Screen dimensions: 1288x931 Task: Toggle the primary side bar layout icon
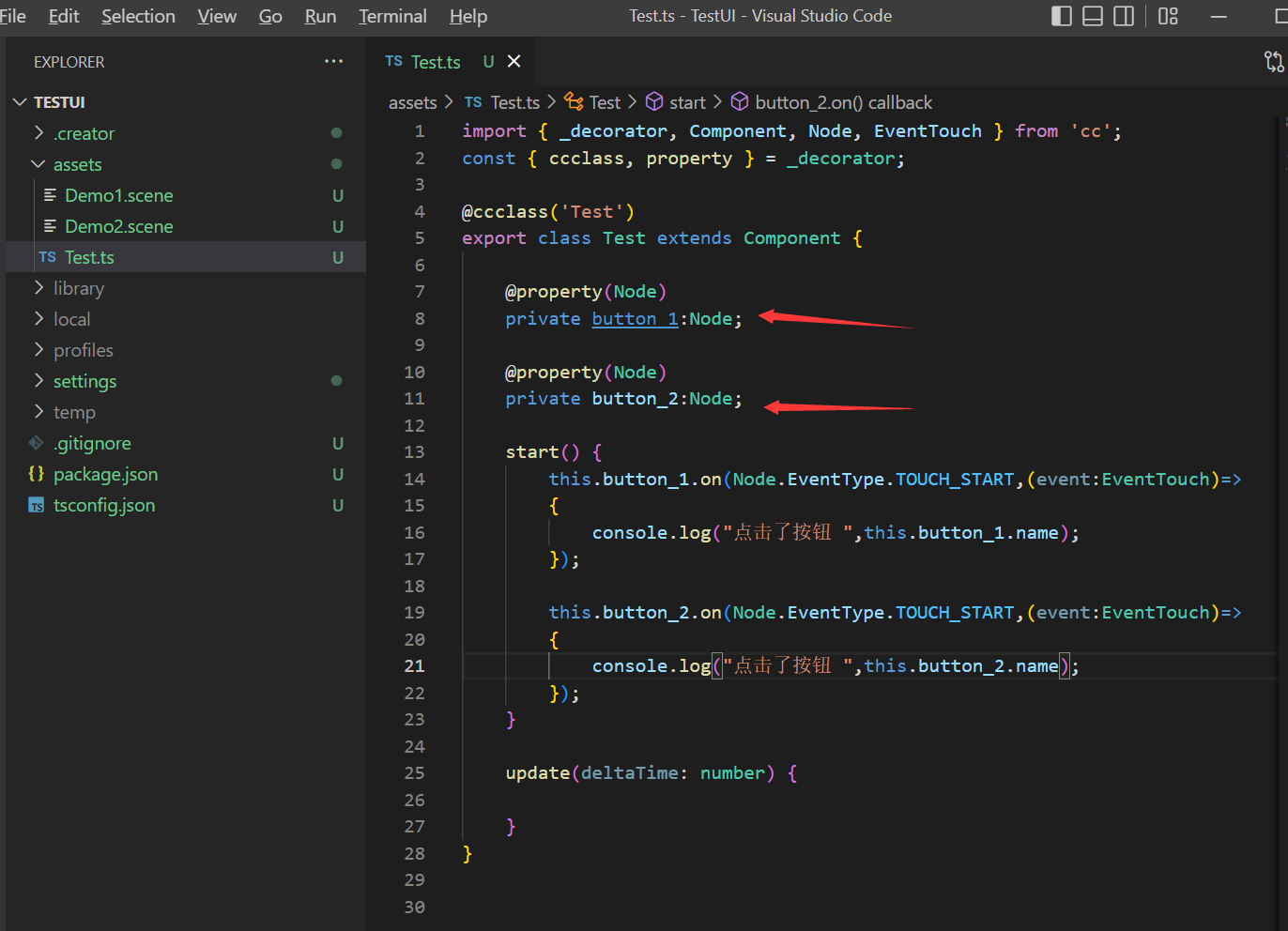tap(1062, 16)
